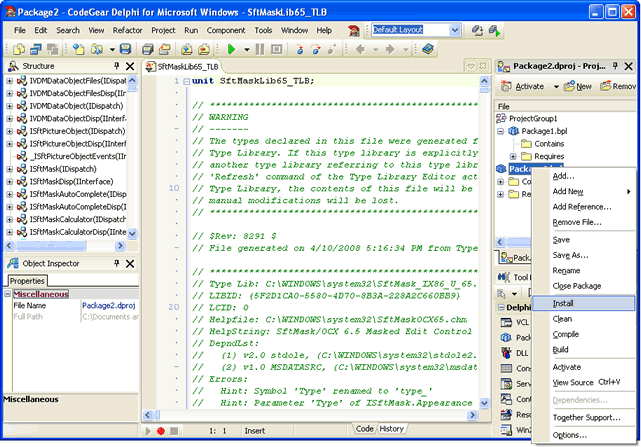Click the macro record red circle below the editor

tap(161, 431)
